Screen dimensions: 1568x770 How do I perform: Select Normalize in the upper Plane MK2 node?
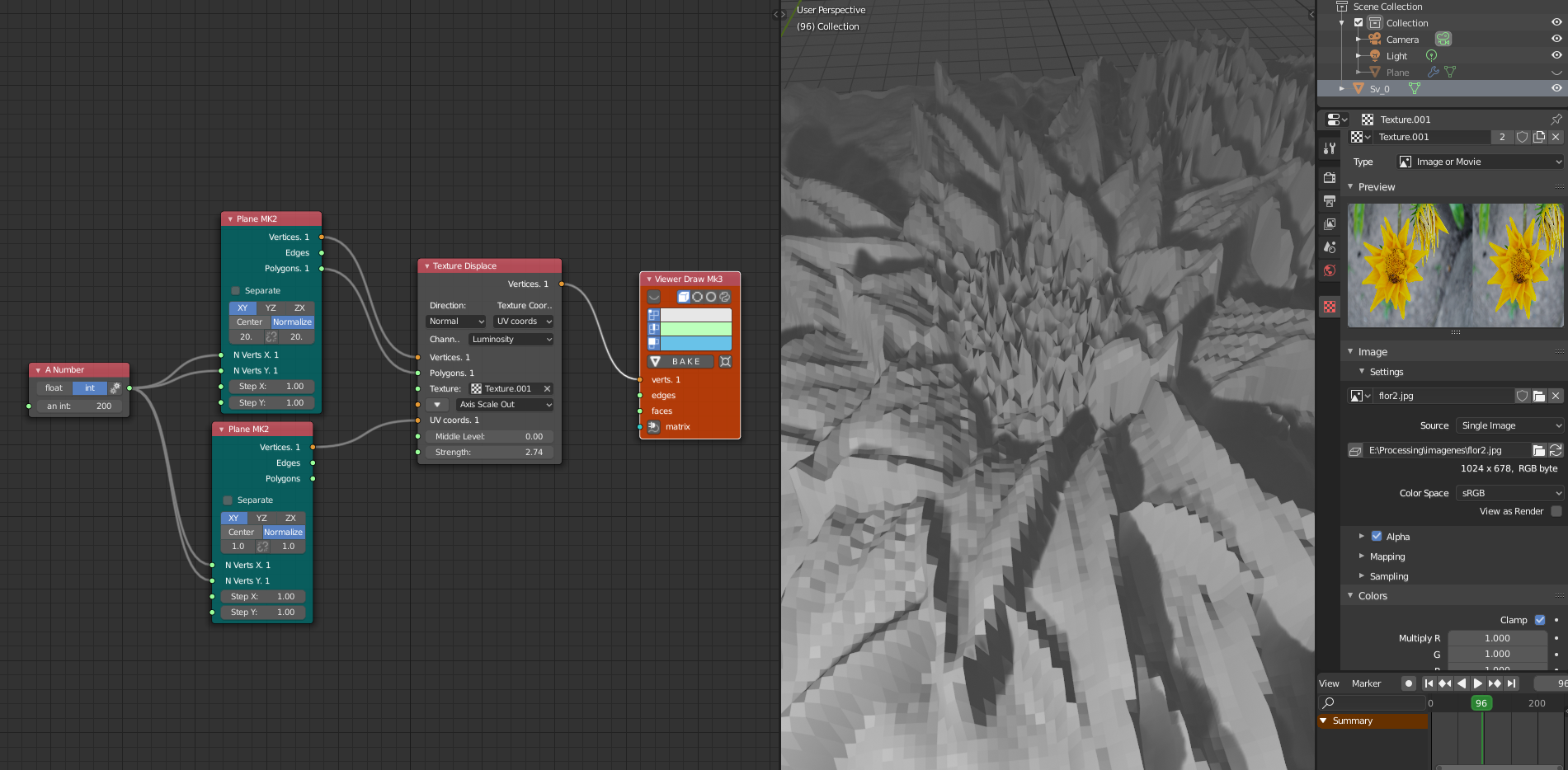pos(292,322)
